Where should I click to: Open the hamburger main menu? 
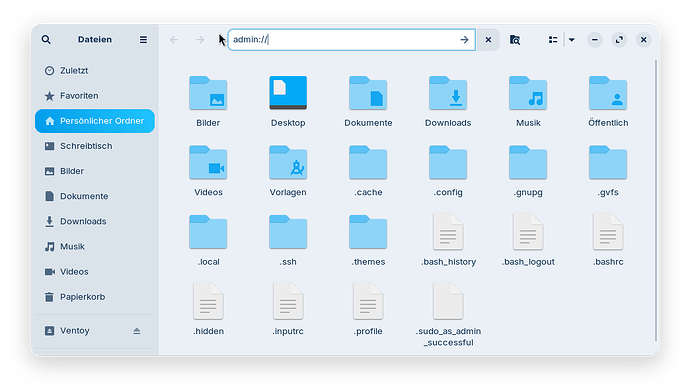[x=143, y=40]
